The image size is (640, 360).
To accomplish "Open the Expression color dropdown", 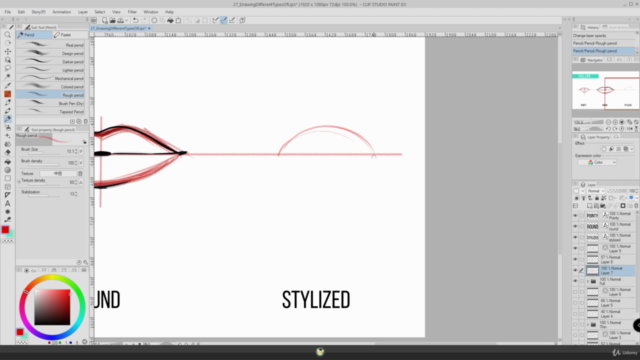I will tap(597, 162).
